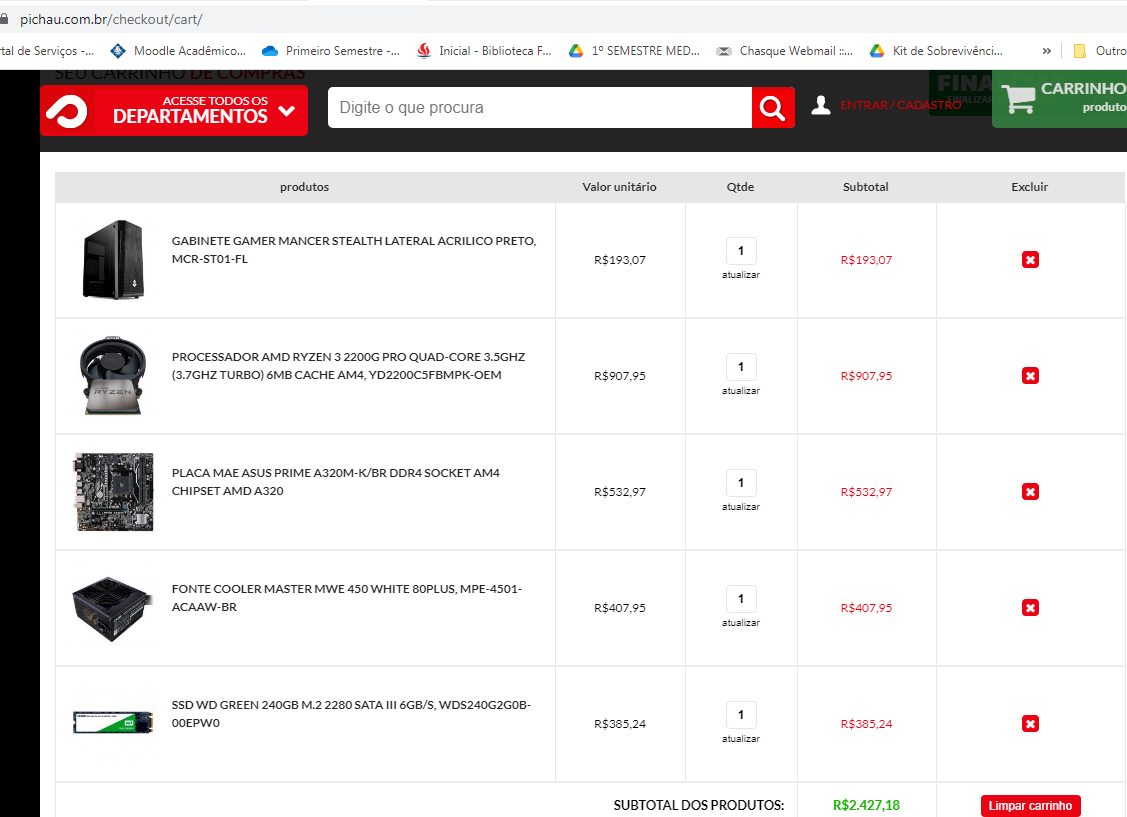The image size is (1127, 817).
Task: Open Placa Mae ASUS Prime A320M-K link
Action: (336, 482)
